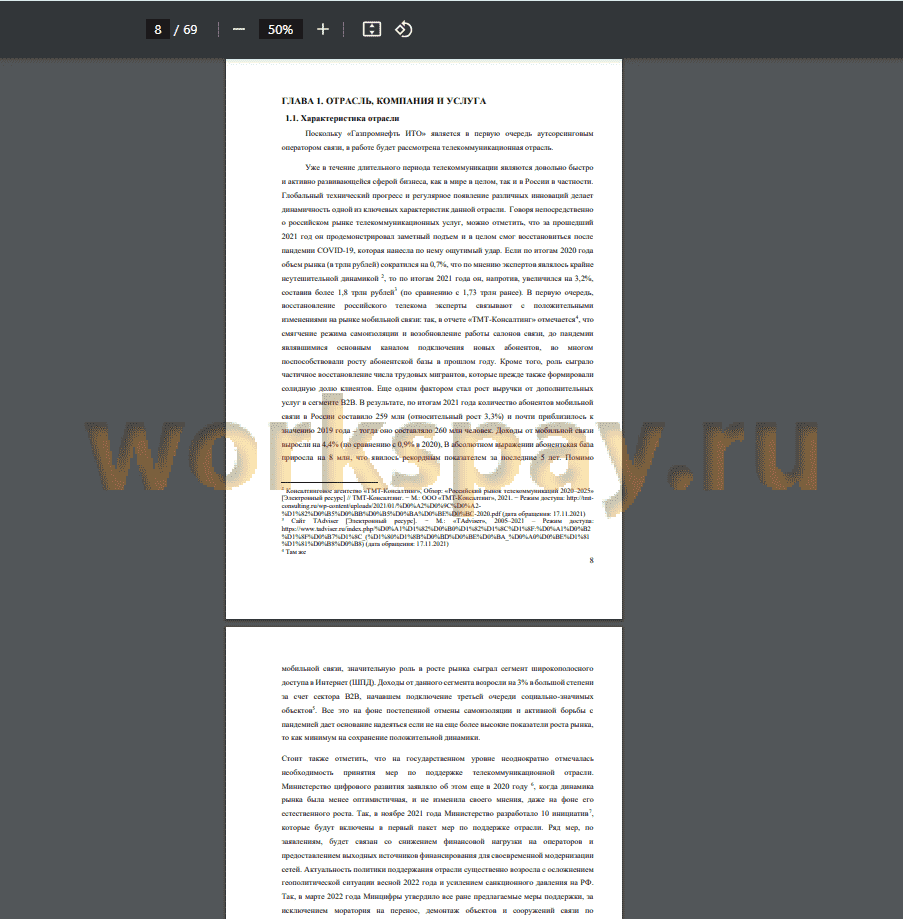Select the zoom level field showing 50%
Viewport: 903px width, 919px height.
tap(281, 29)
